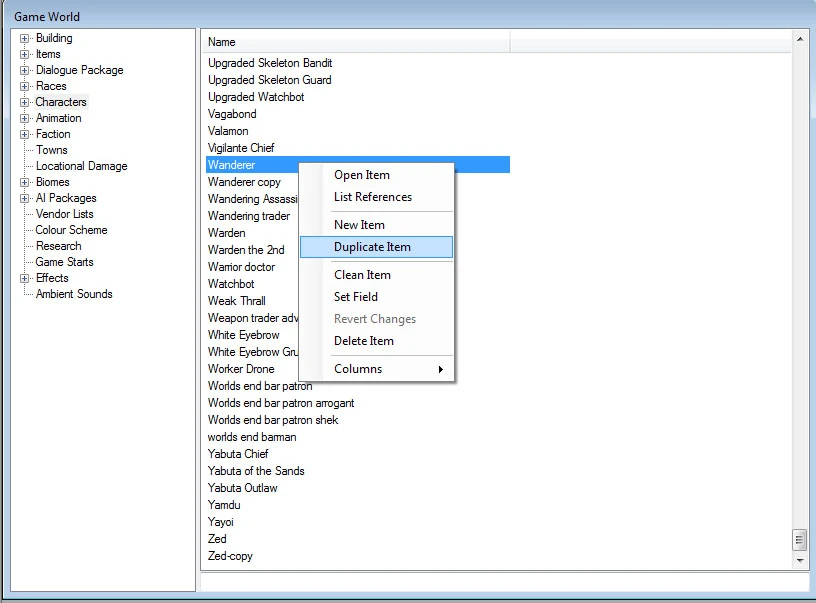Expand the Effects tree node

pos(24,279)
